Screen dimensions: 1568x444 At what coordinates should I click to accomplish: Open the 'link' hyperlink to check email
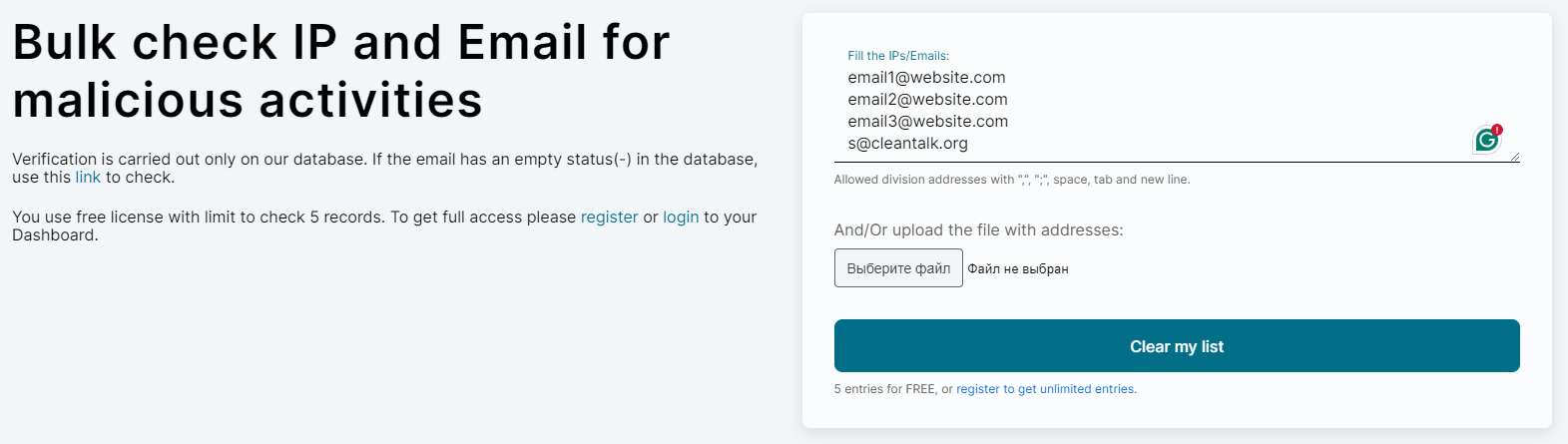click(88, 178)
